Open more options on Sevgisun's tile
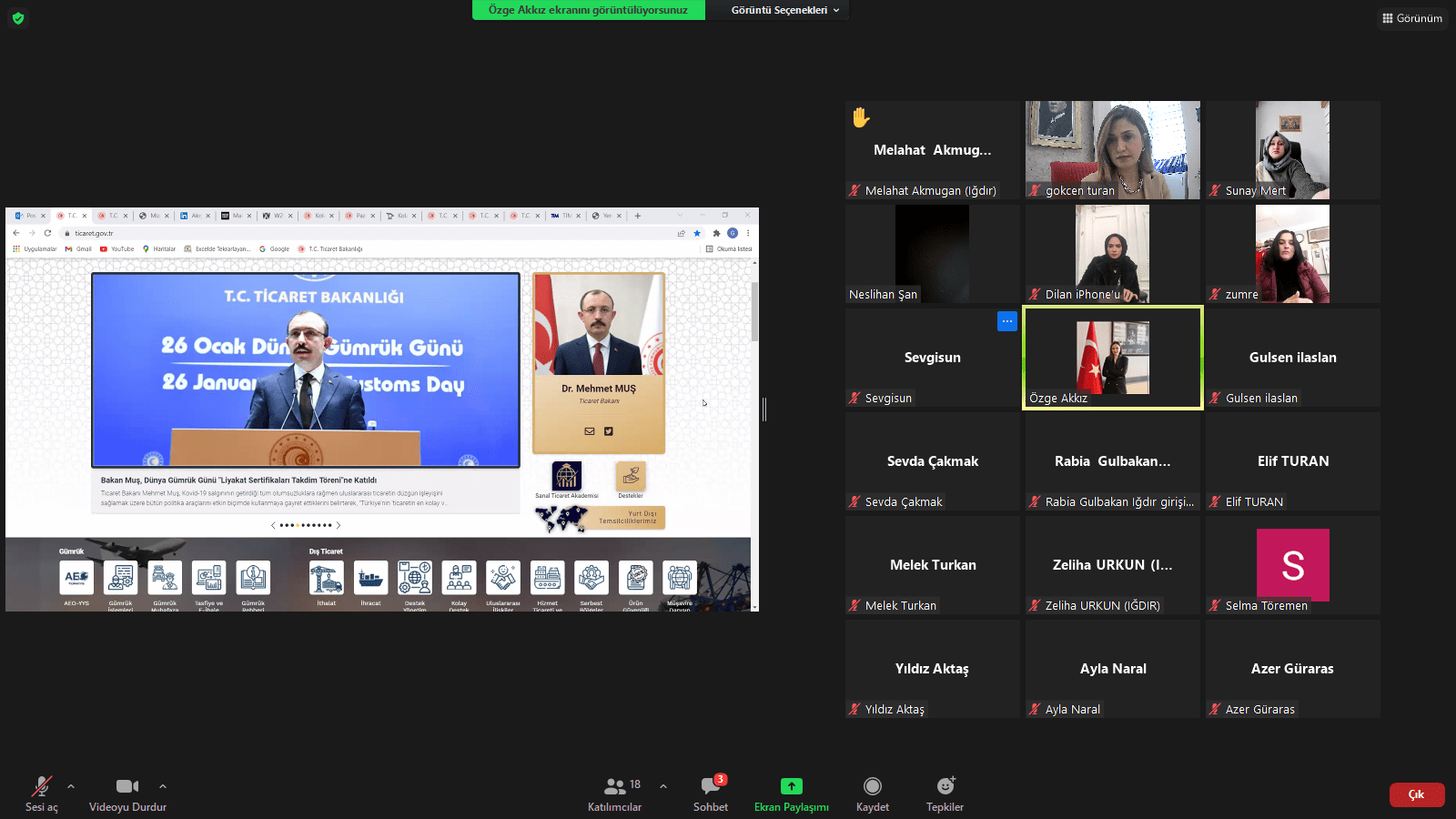 [x=1006, y=321]
